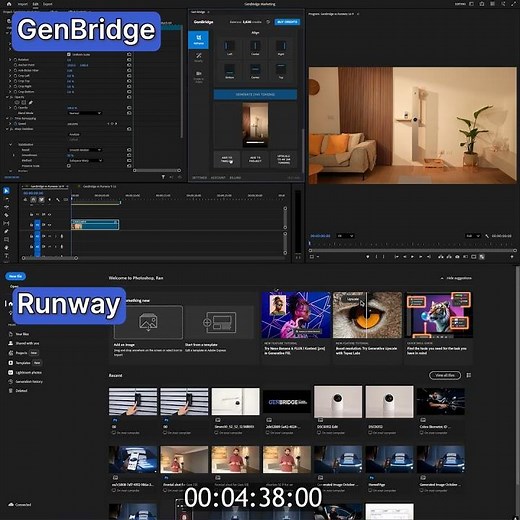Toggle Linked Selection in timeline
520x520 pixels.
(x=41, y=200)
